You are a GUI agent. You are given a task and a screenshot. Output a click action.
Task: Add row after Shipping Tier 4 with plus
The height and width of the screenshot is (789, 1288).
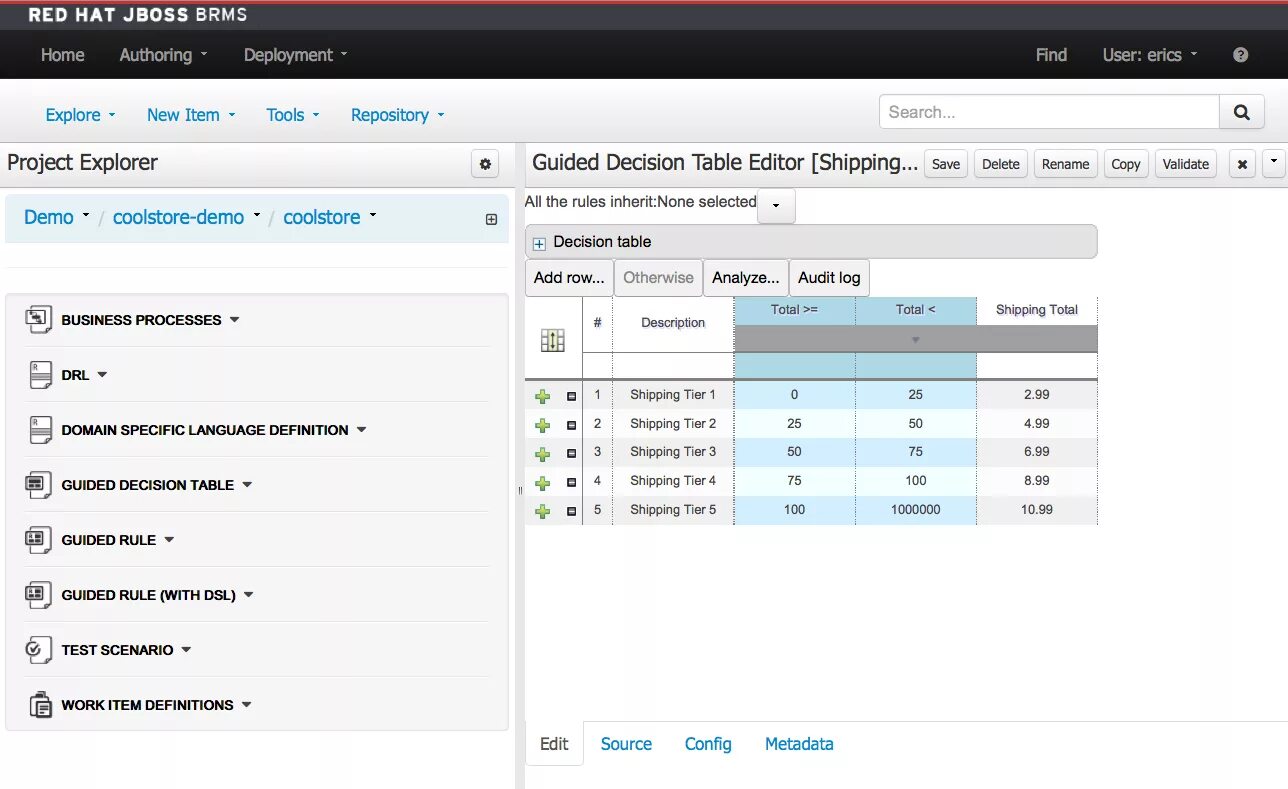pos(543,483)
